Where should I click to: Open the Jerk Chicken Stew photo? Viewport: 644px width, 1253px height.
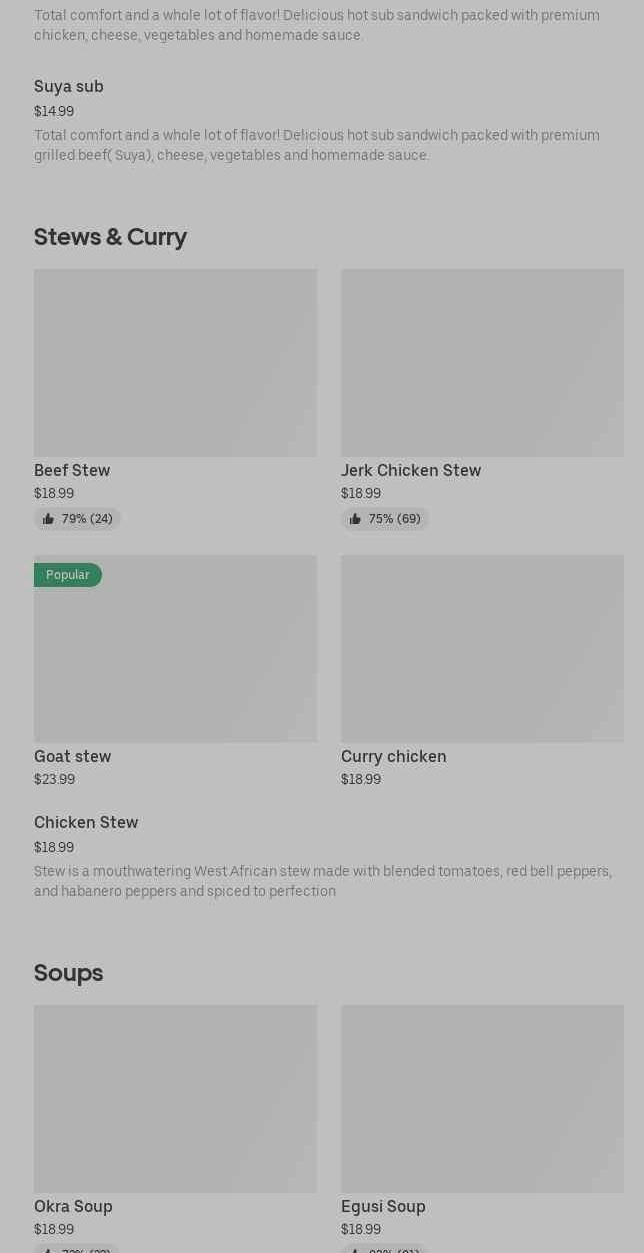click(482, 362)
